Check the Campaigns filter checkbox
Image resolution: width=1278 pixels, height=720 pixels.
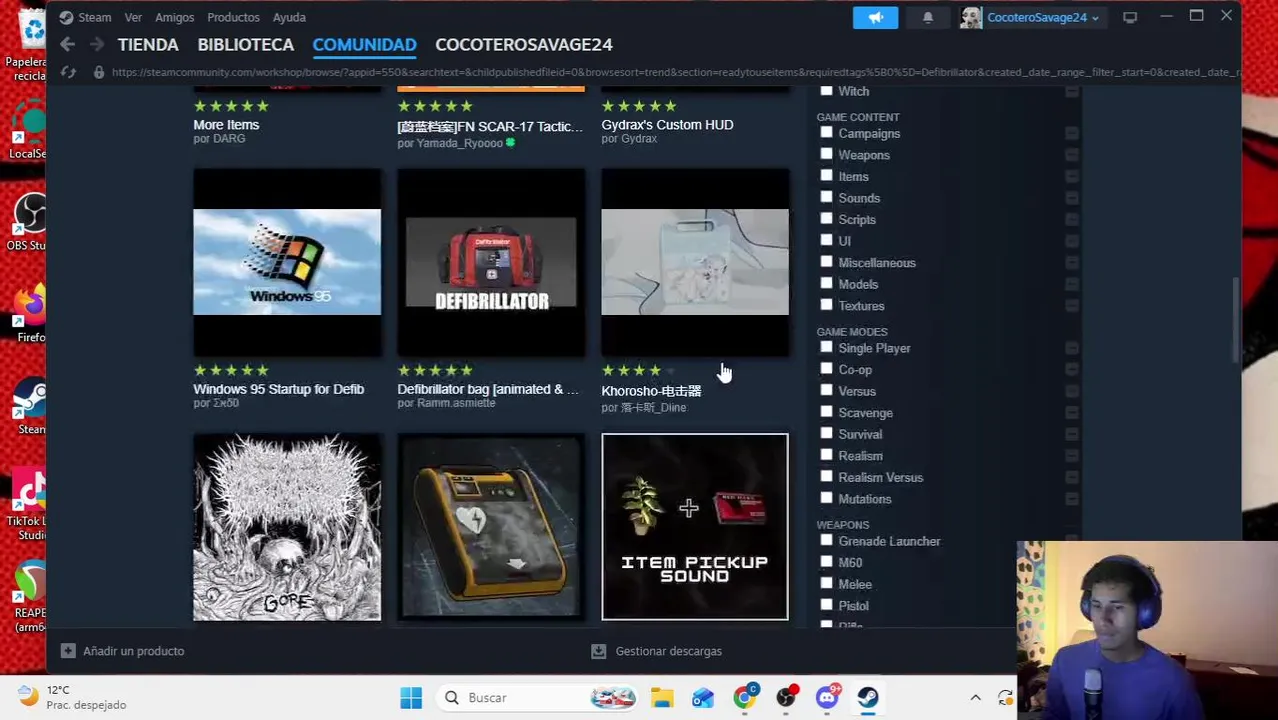(826, 132)
